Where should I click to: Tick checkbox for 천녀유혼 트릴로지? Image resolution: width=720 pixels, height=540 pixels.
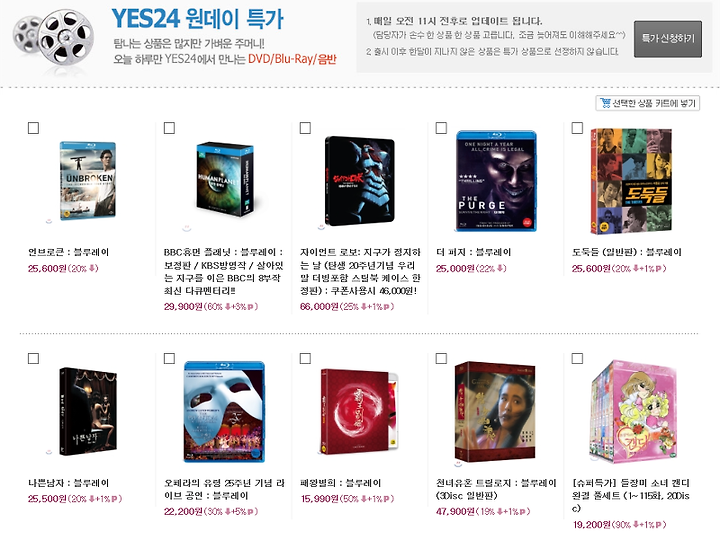click(441, 359)
